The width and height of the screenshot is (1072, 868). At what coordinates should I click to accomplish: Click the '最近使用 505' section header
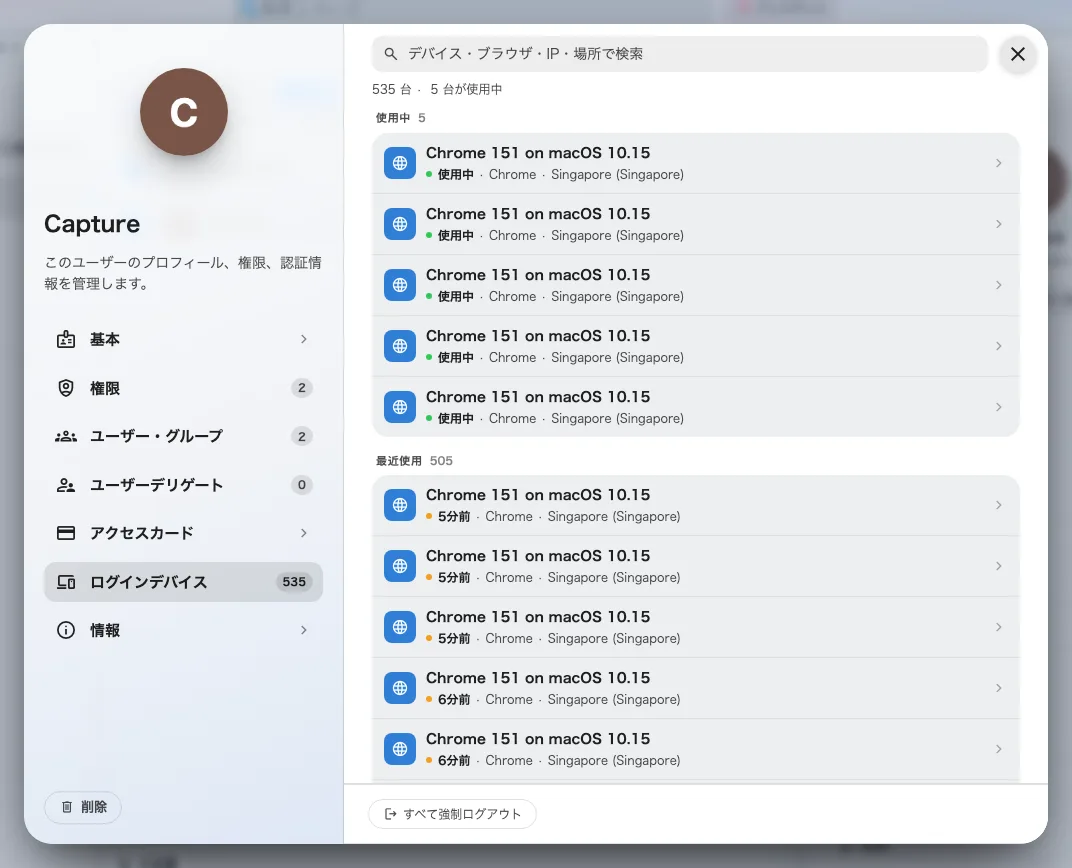point(414,461)
